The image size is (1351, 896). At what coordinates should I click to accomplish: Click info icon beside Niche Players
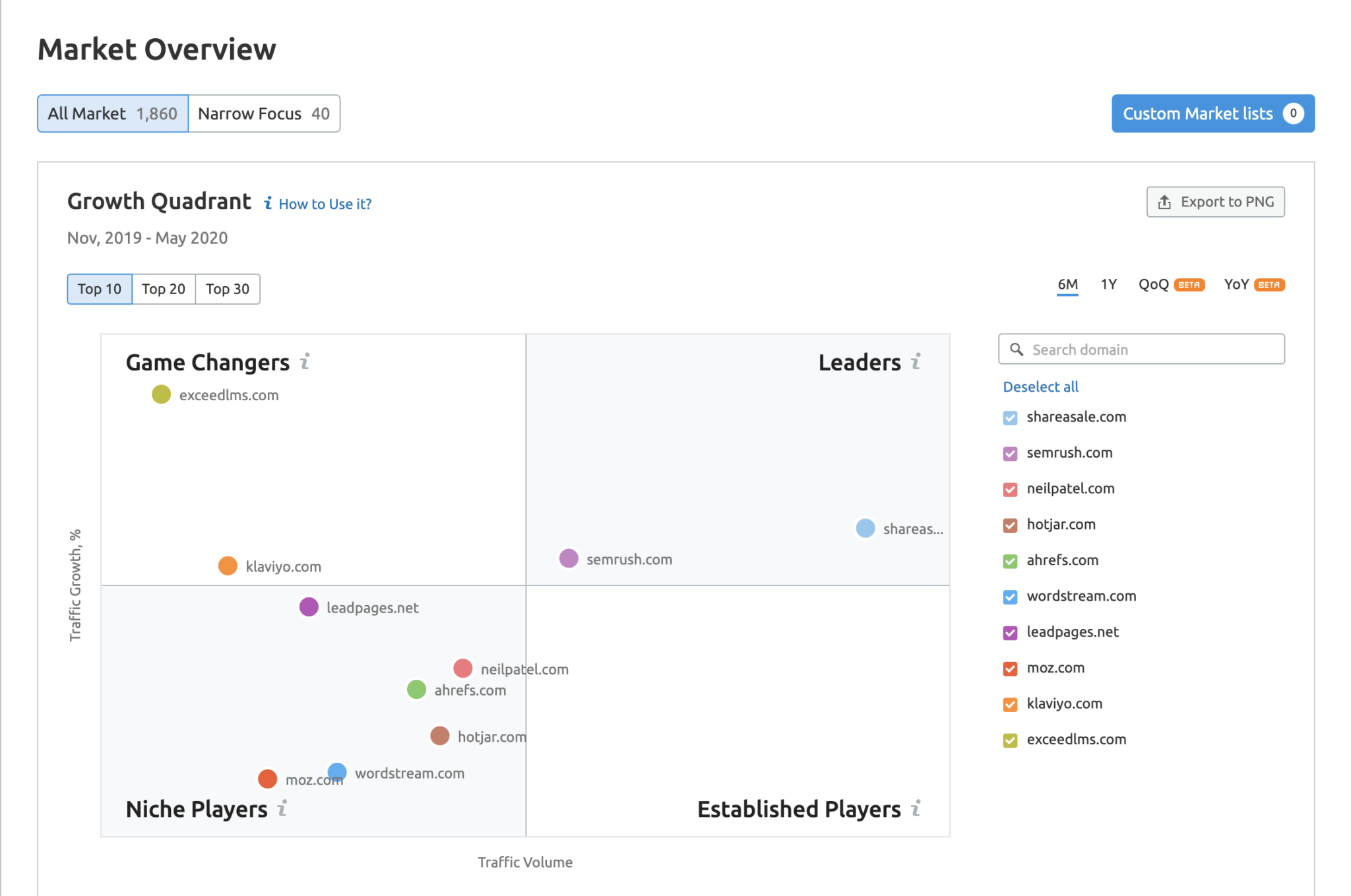tap(282, 808)
